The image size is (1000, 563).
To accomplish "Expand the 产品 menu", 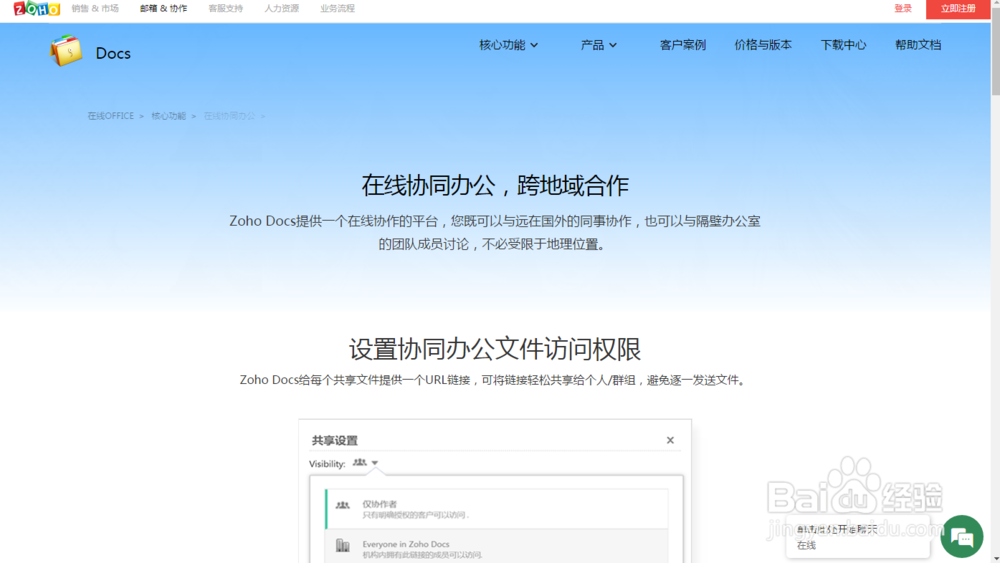I will click(x=598, y=45).
